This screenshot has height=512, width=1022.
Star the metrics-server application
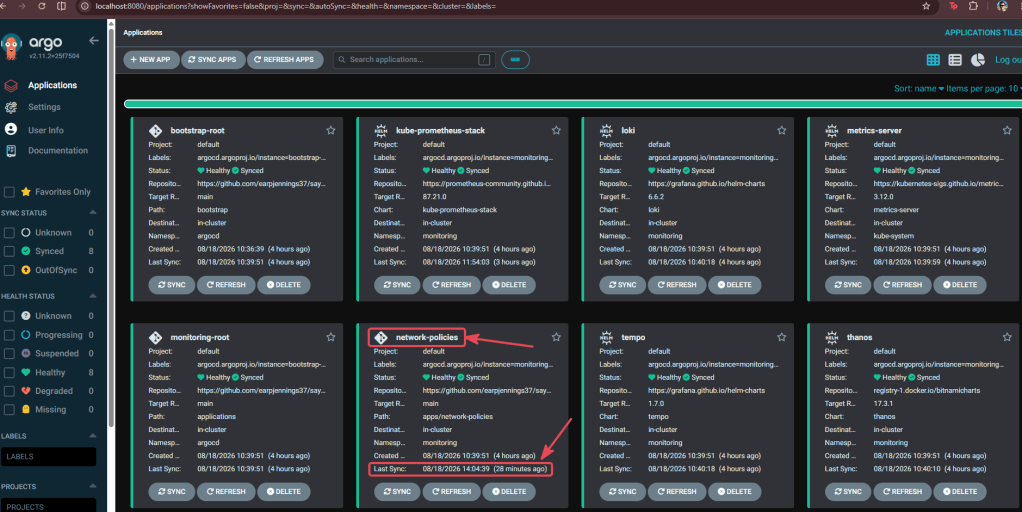(1007, 130)
